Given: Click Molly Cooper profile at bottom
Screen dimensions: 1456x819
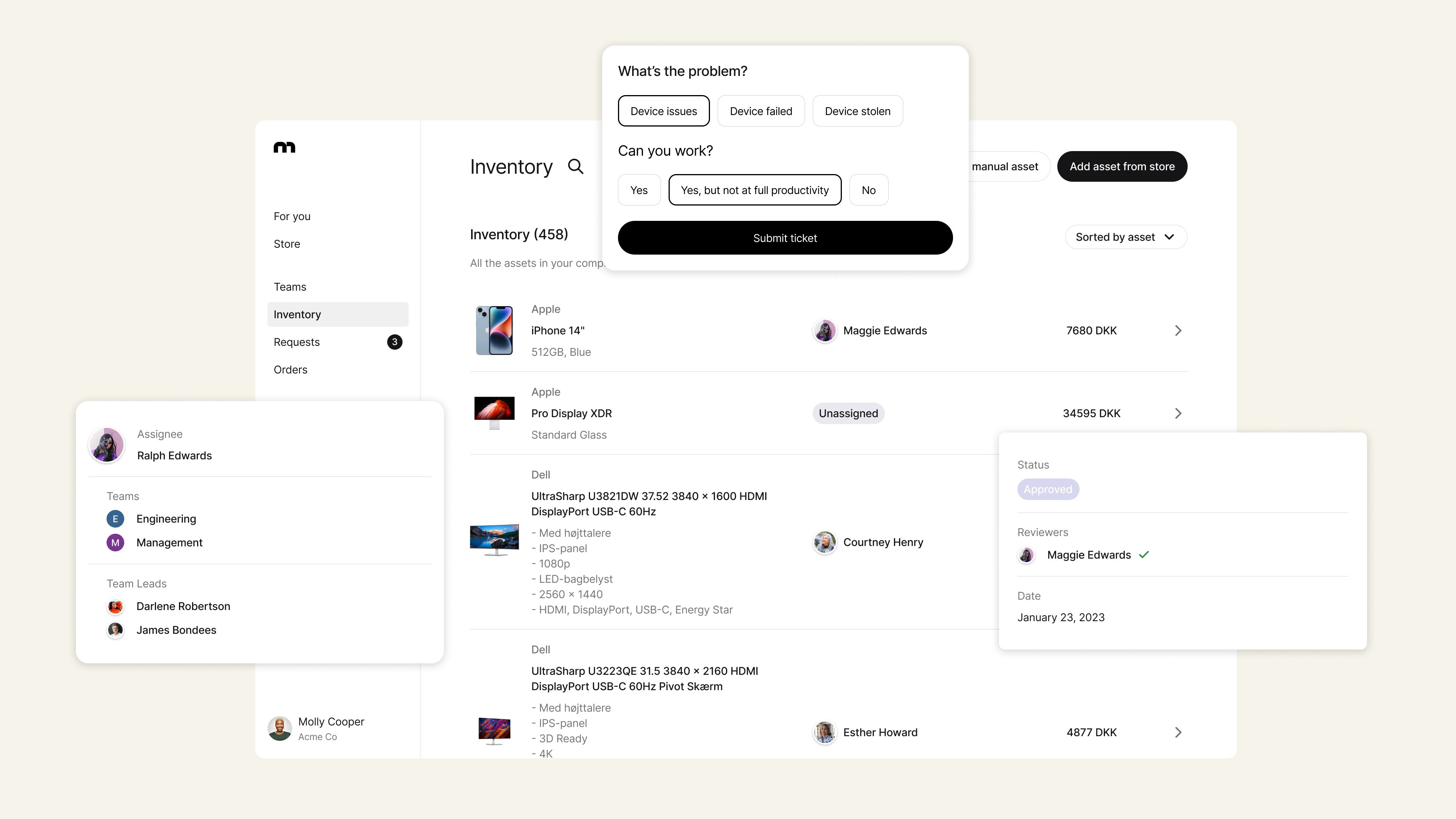Looking at the screenshot, I should [316, 728].
